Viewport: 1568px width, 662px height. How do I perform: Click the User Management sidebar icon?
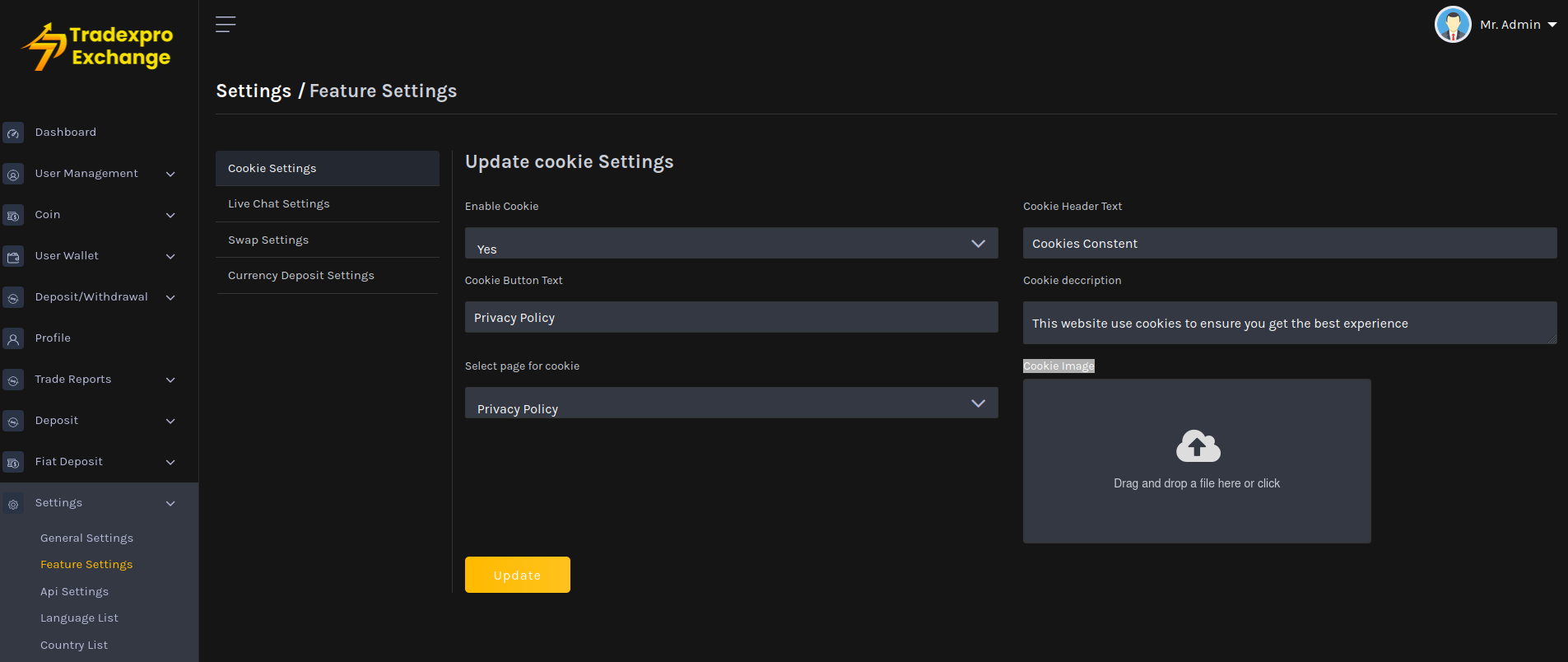point(13,175)
